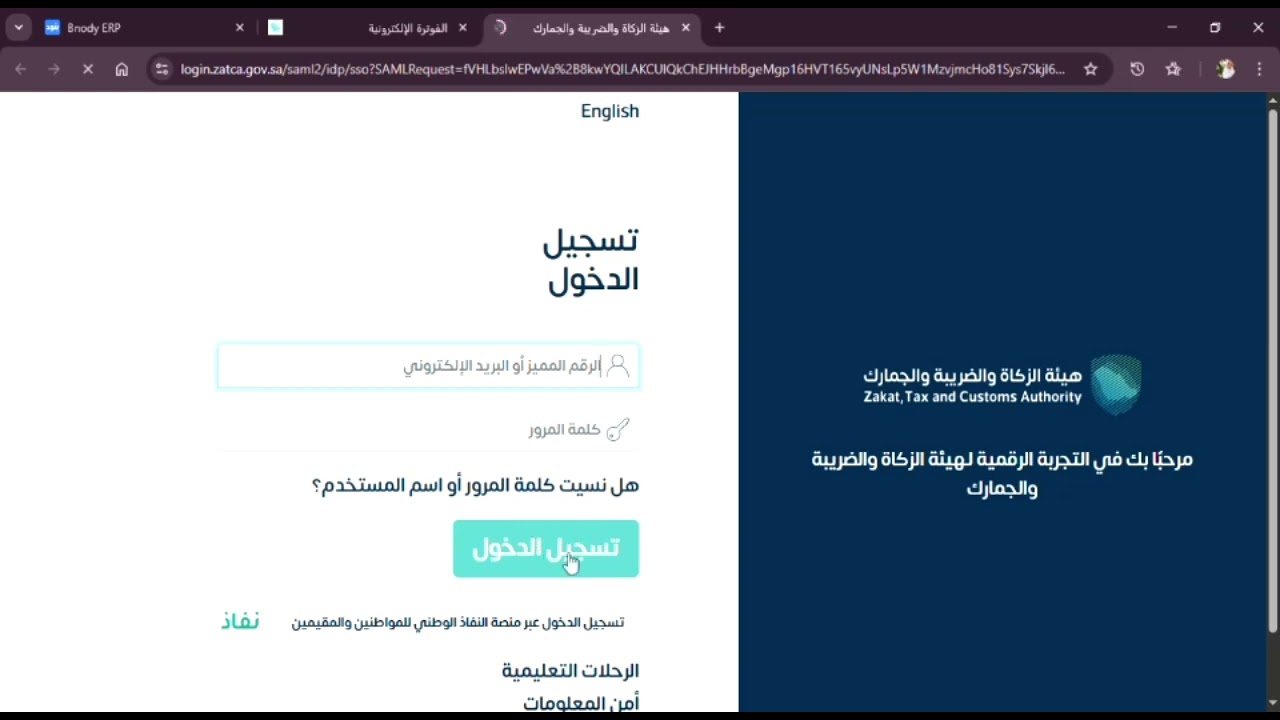Open the browser home page
1280x720 pixels.
(x=122, y=69)
